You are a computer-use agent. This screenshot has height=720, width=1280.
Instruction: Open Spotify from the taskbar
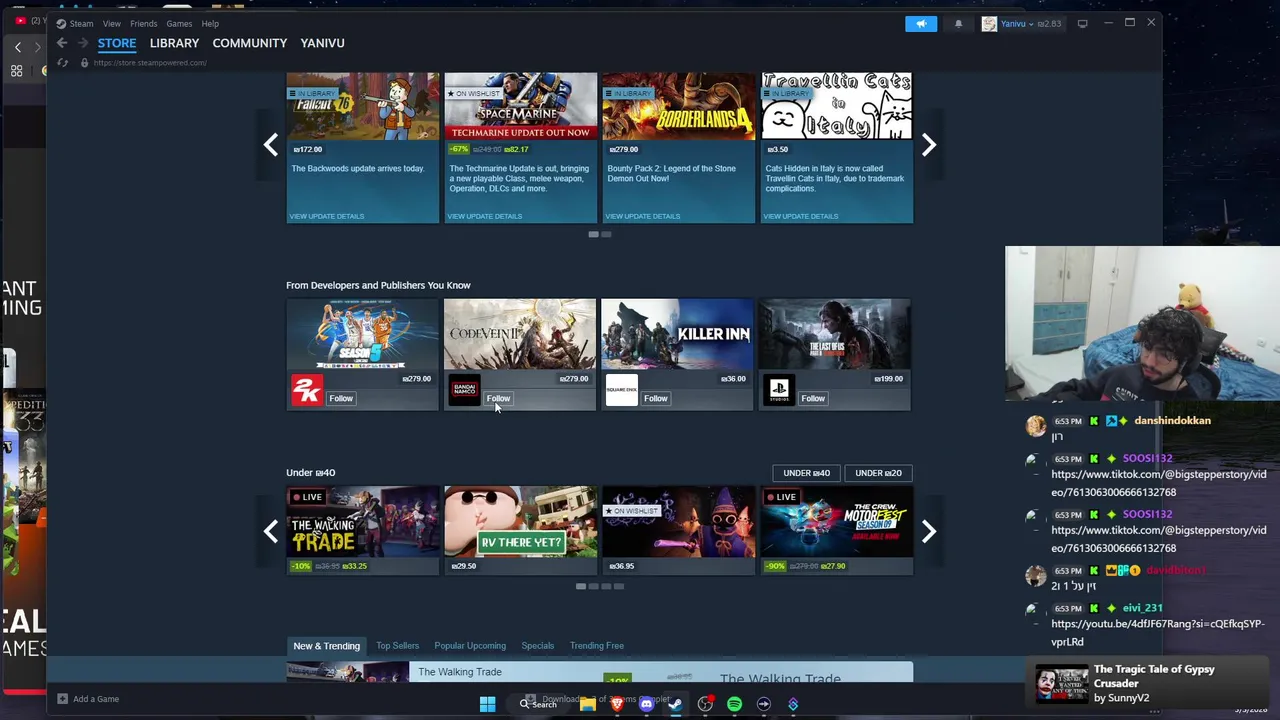(x=734, y=704)
